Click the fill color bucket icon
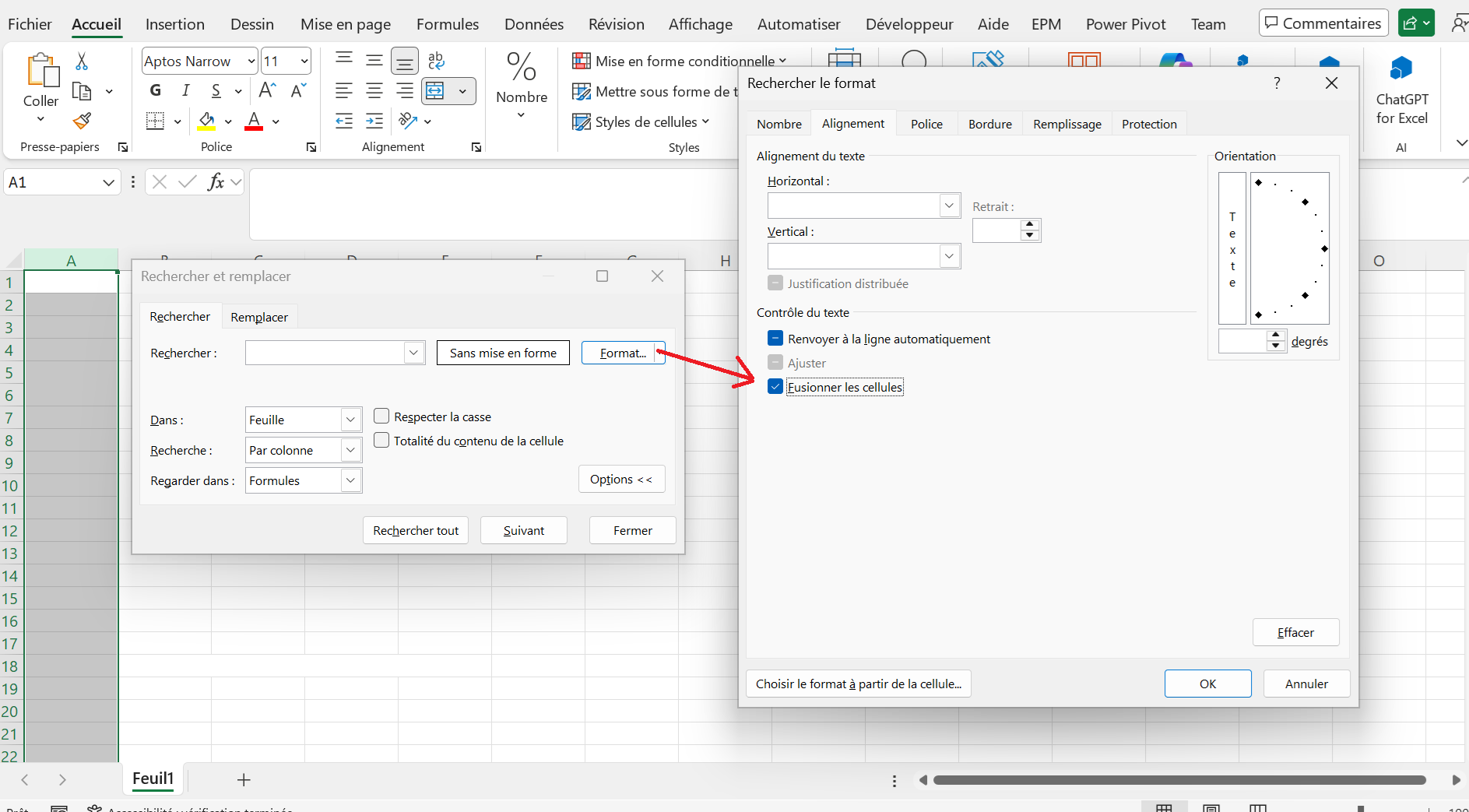 206,121
